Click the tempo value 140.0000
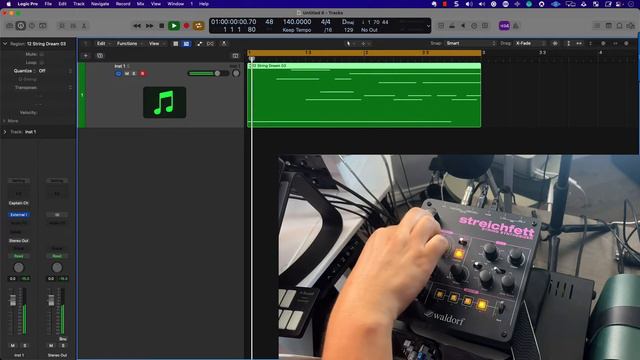The image size is (640, 360). click(297, 22)
